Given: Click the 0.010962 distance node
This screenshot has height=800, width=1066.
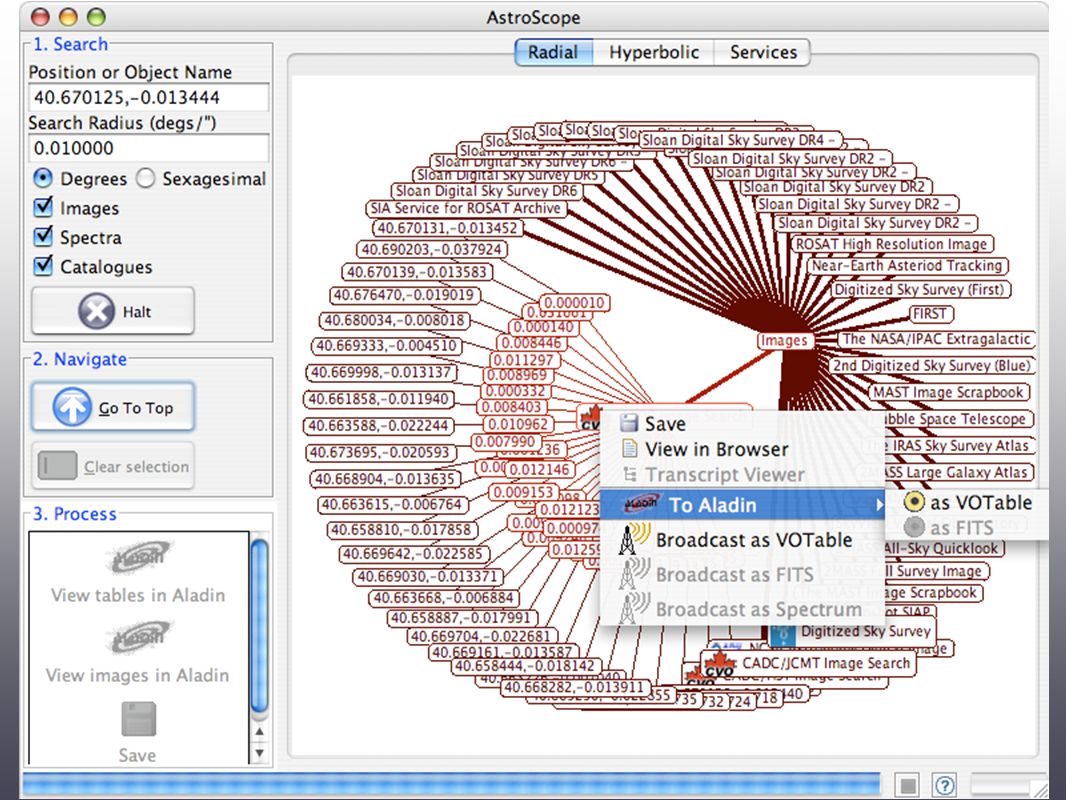Looking at the screenshot, I should pyautogui.click(x=518, y=424).
